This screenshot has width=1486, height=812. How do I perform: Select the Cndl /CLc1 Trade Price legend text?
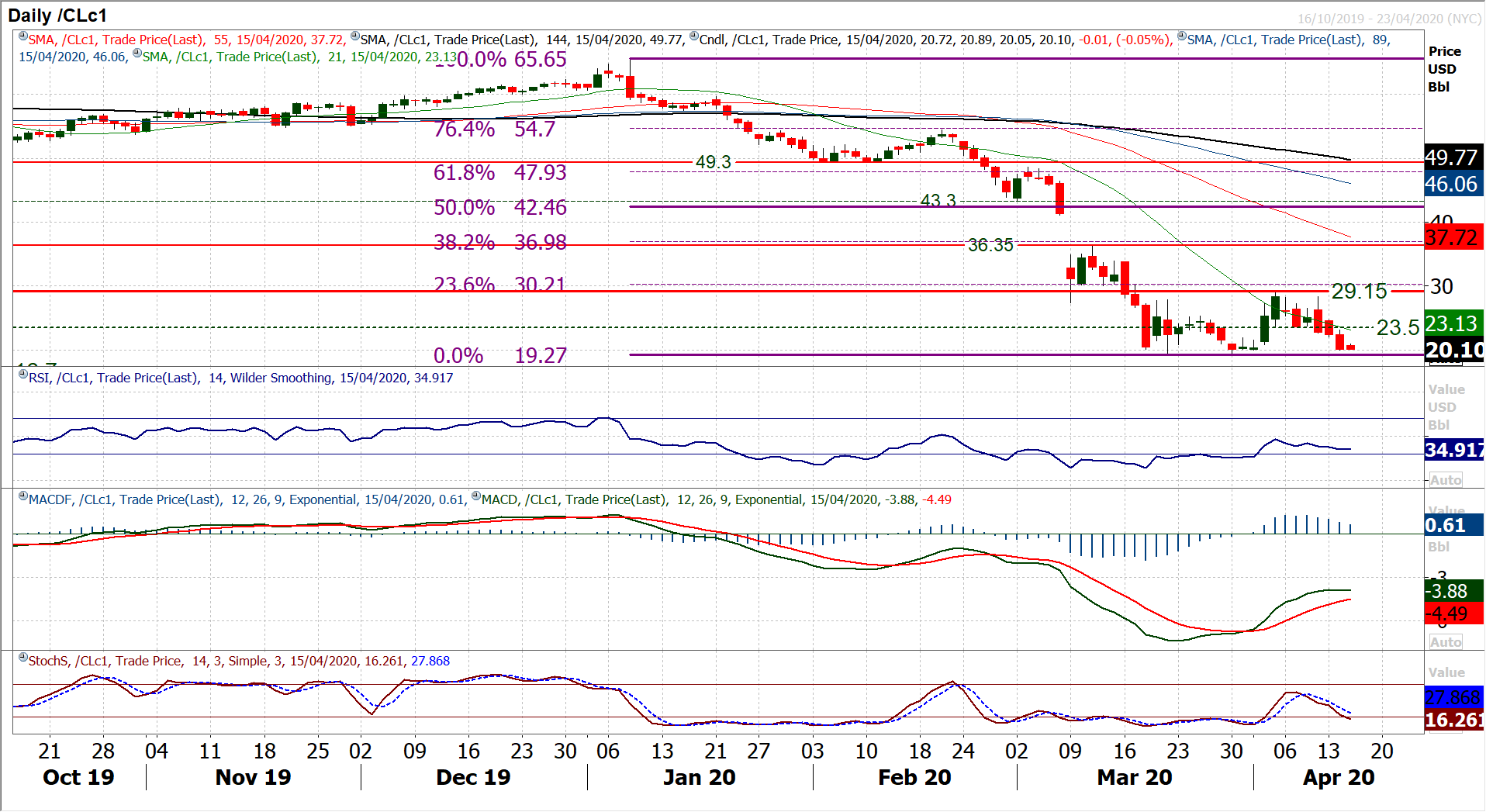click(x=936, y=40)
